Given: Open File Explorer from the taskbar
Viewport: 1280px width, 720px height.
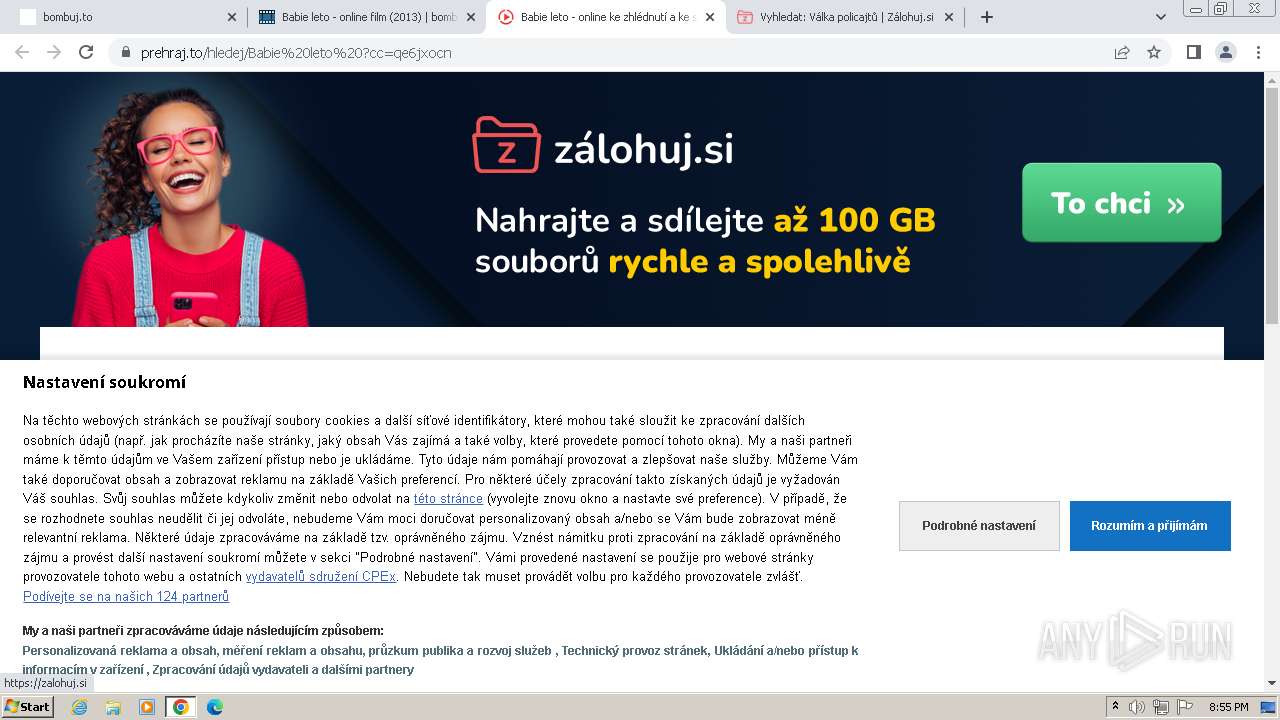Looking at the screenshot, I should pos(113,707).
